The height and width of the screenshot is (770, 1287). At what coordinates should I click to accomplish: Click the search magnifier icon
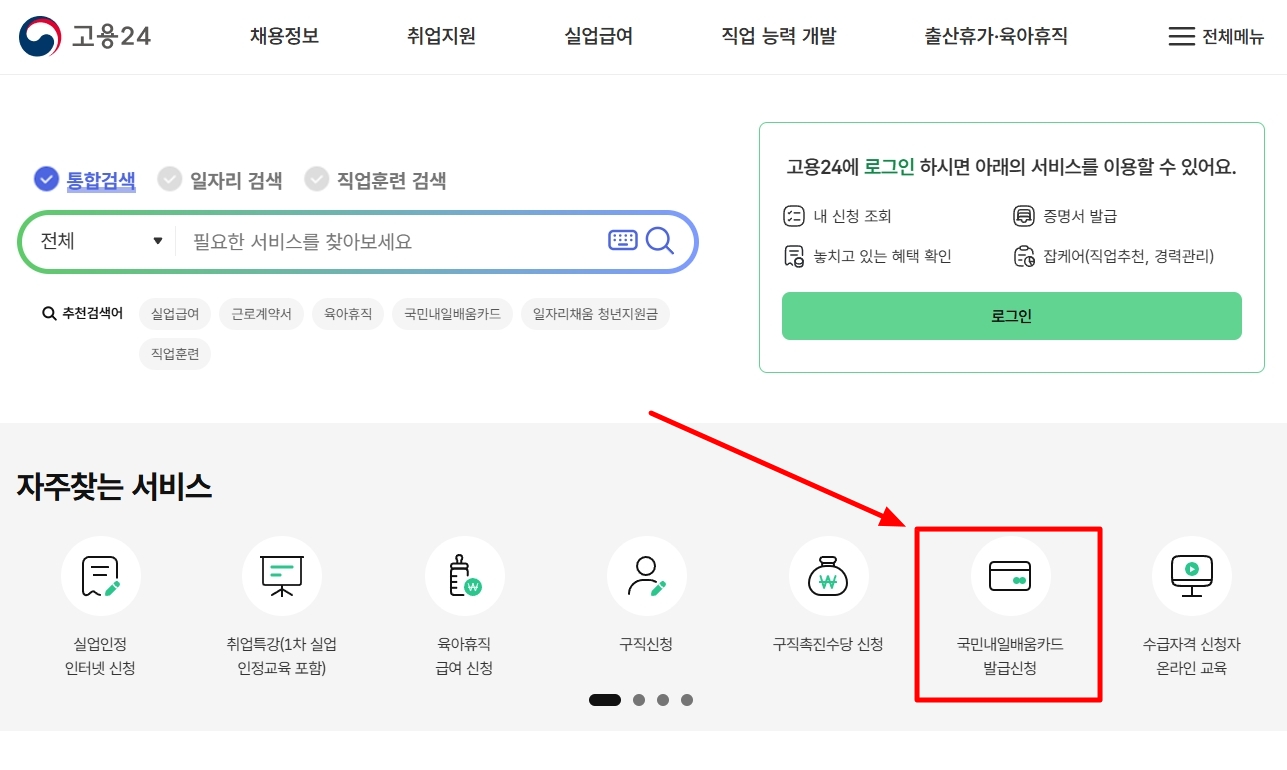pos(660,241)
